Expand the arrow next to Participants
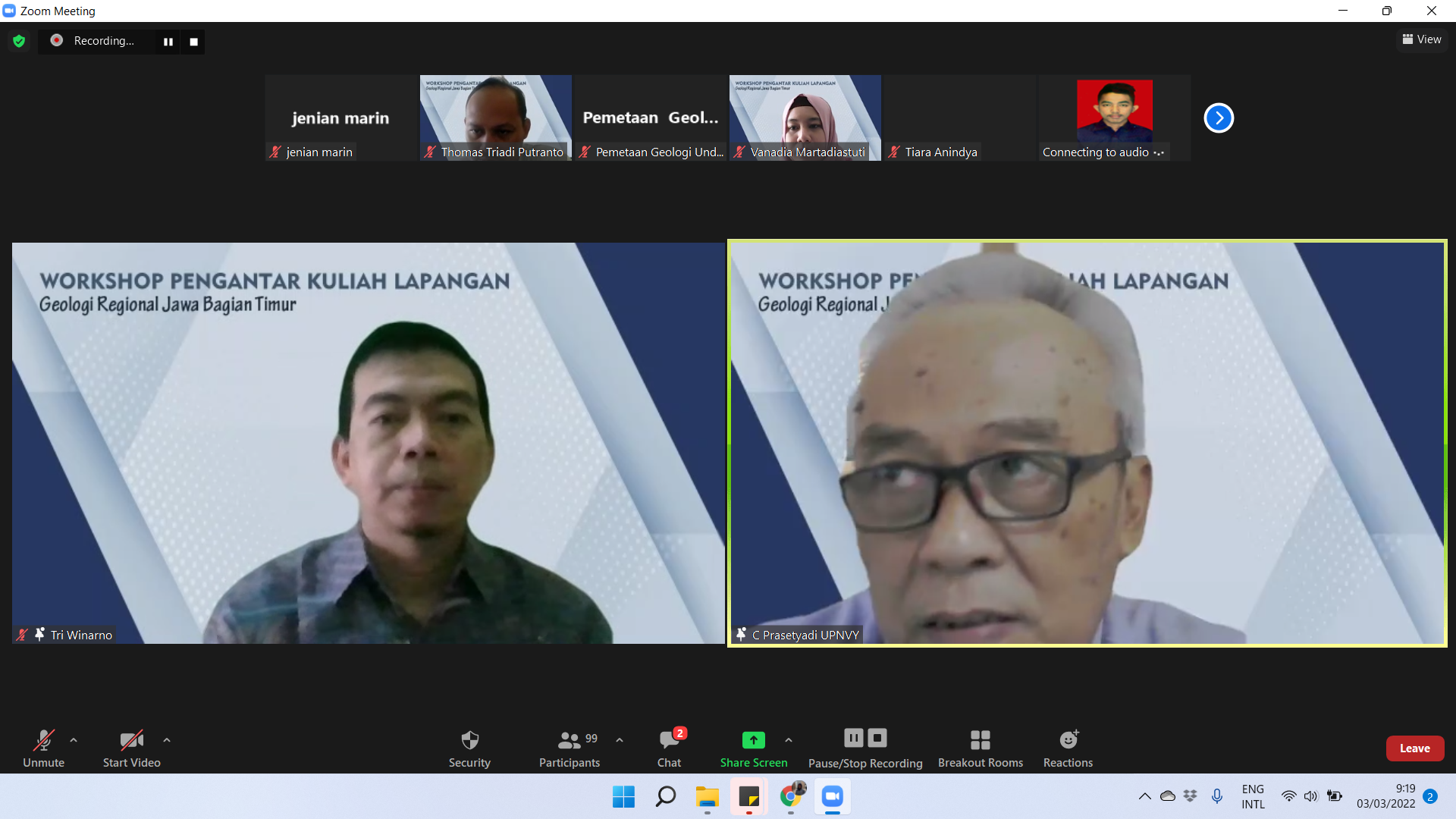Screen dimensions: 1456x819 tap(620, 739)
